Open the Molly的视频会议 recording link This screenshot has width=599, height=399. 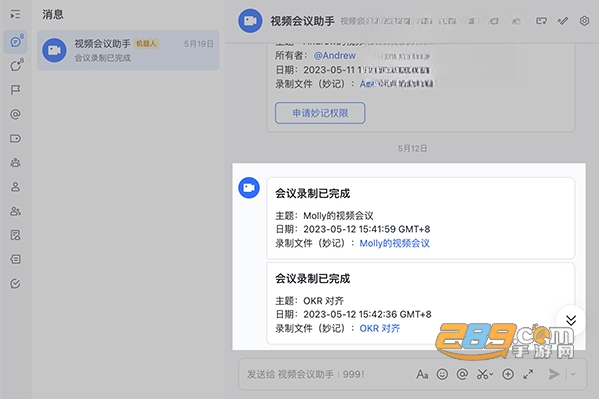click(x=395, y=243)
